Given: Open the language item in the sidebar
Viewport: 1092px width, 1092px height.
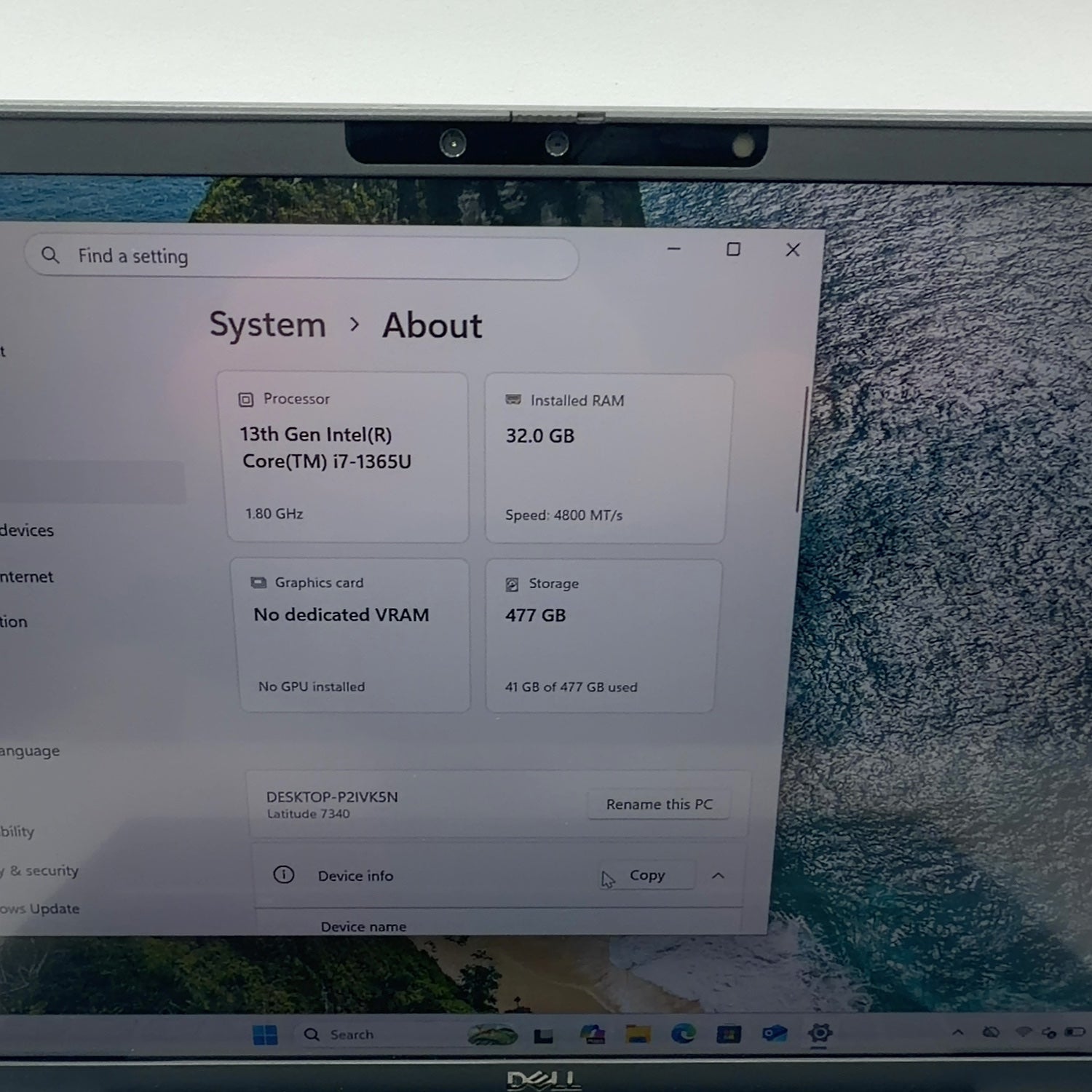Looking at the screenshot, I should coord(30,751).
